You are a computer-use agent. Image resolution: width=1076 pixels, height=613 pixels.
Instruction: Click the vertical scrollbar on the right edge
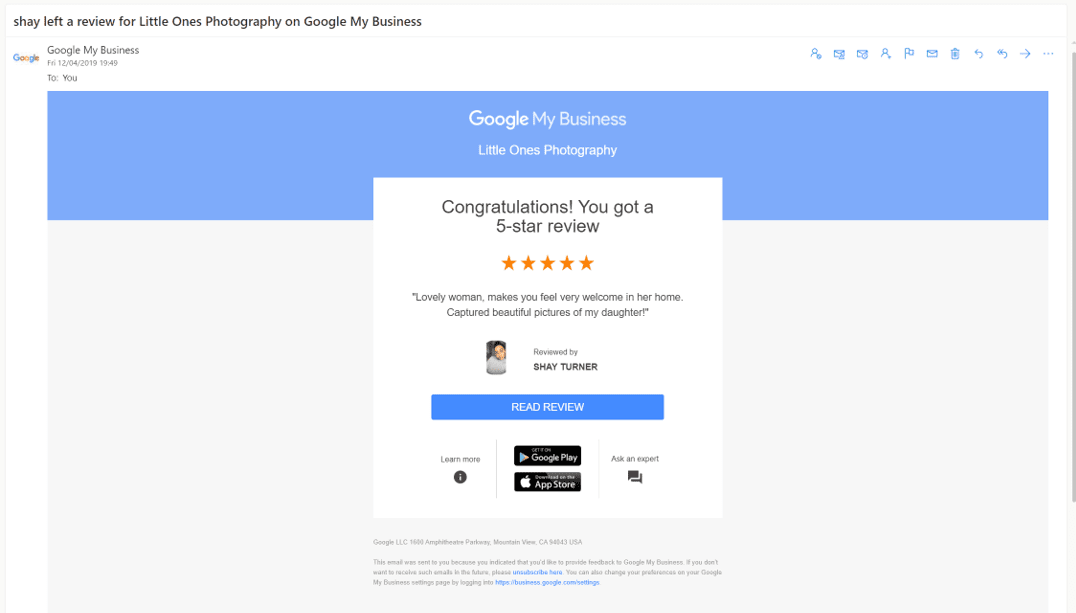pos(1070,300)
